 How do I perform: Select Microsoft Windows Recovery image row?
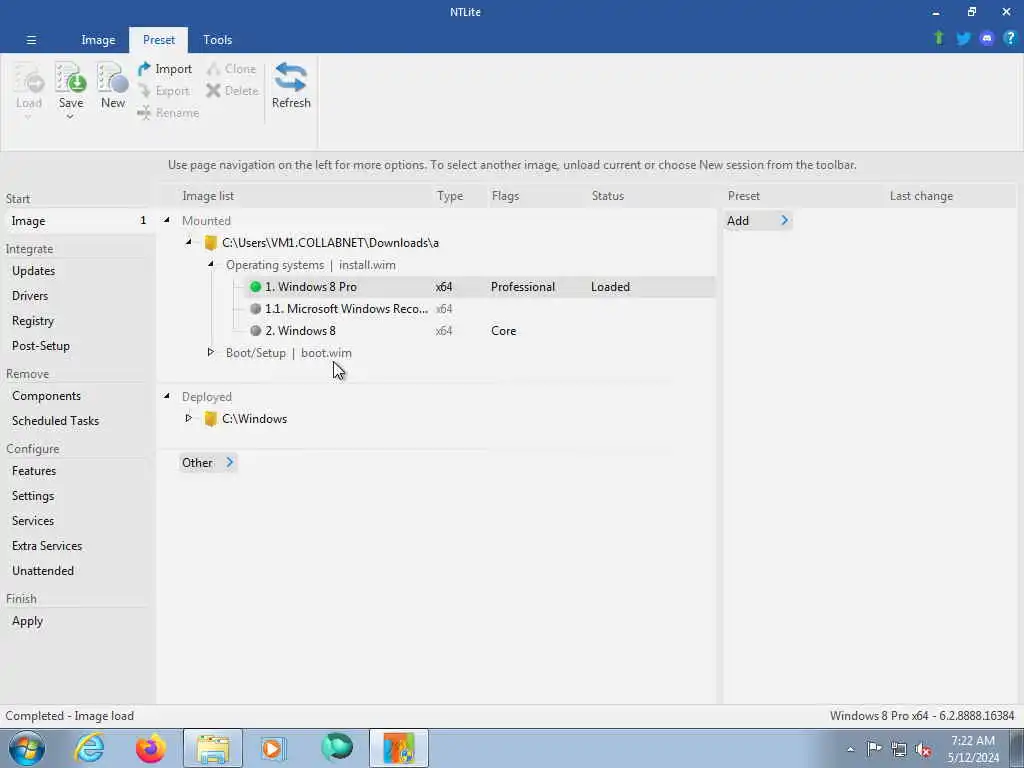click(x=480, y=309)
